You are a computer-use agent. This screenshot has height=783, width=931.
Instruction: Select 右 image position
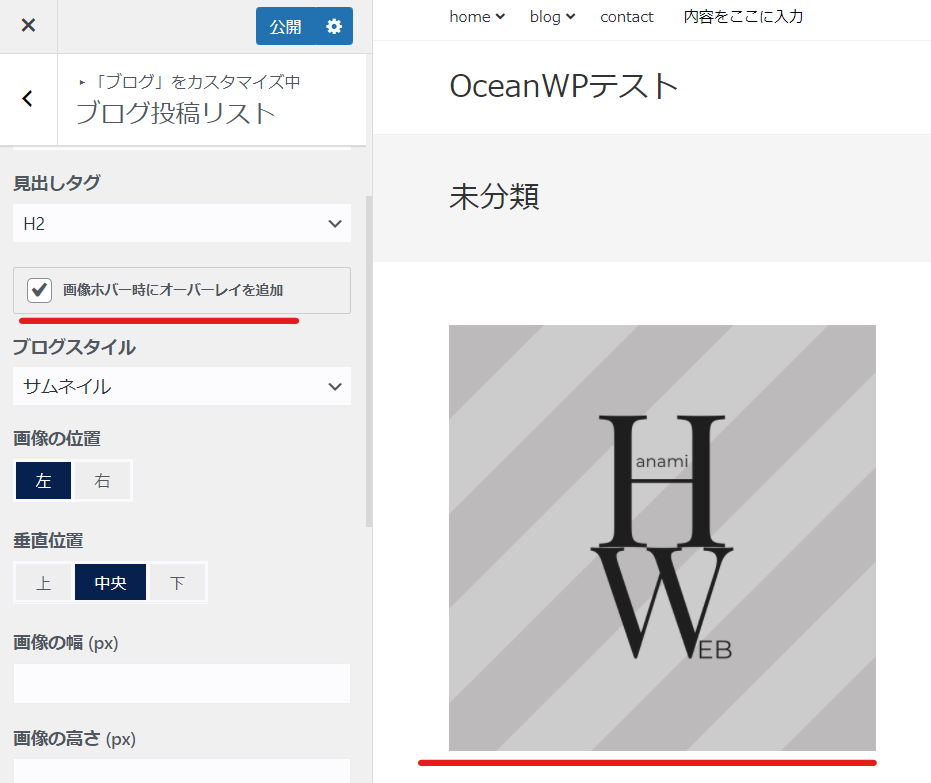click(102, 480)
